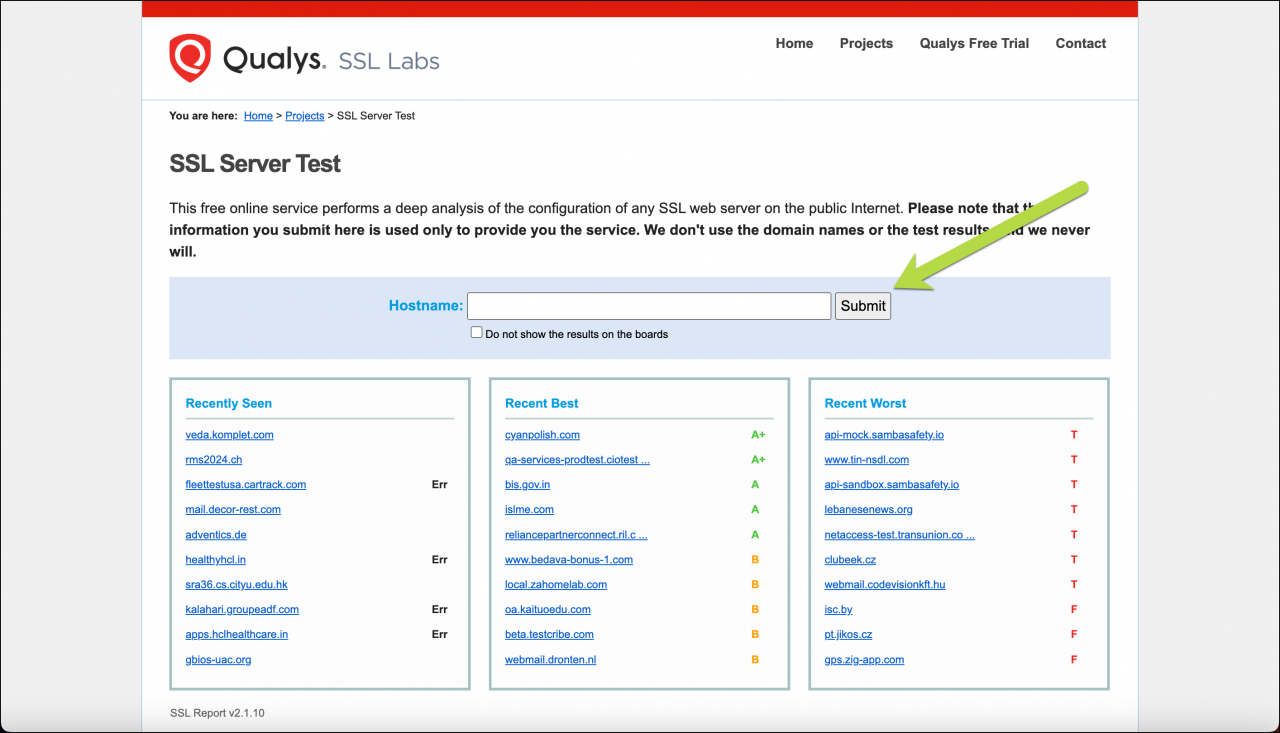Screen dimensions: 1280x733
Task: Open www.tin-nsdl.com link
Action: [x=867, y=460]
